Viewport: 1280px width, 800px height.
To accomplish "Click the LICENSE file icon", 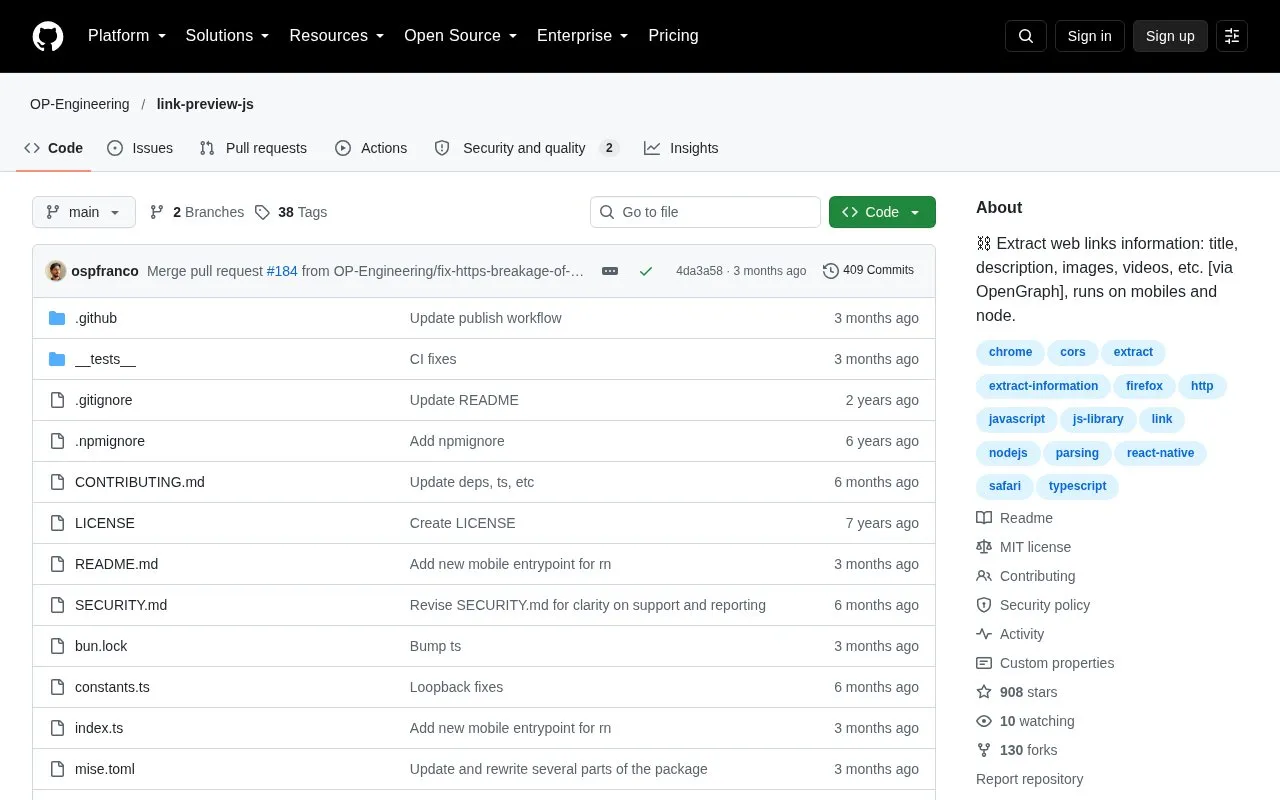I will [x=57, y=523].
